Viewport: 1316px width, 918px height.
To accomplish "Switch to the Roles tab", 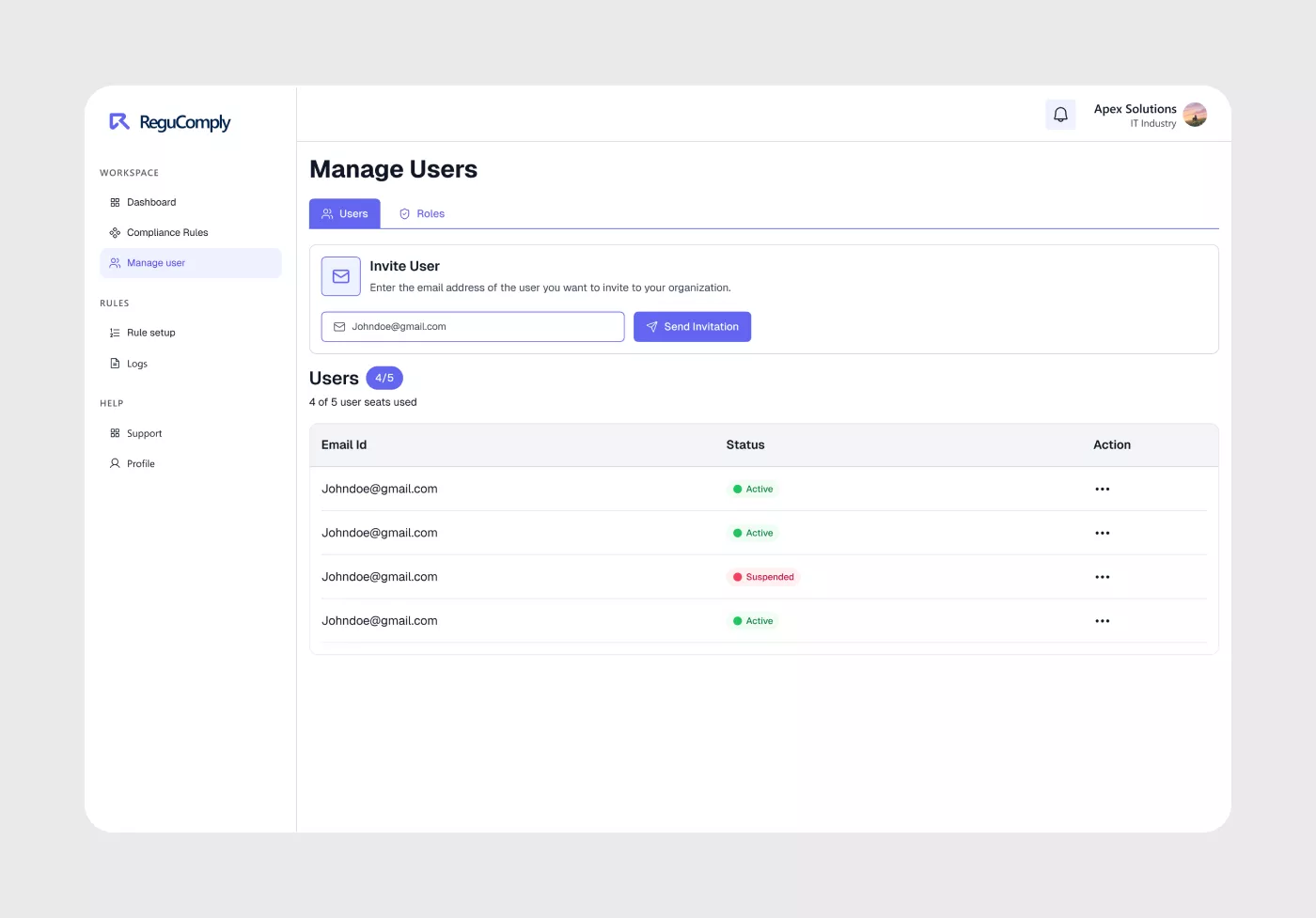I will pyautogui.click(x=421, y=213).
